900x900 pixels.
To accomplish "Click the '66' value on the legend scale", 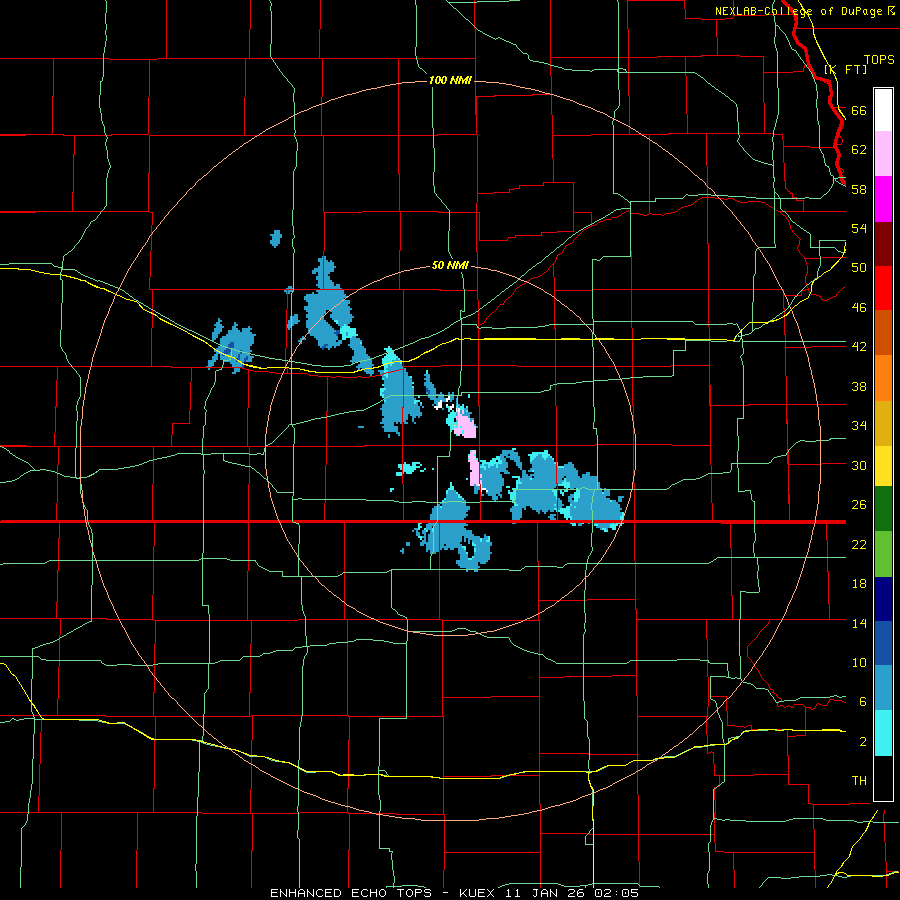I will coord(859,111).
